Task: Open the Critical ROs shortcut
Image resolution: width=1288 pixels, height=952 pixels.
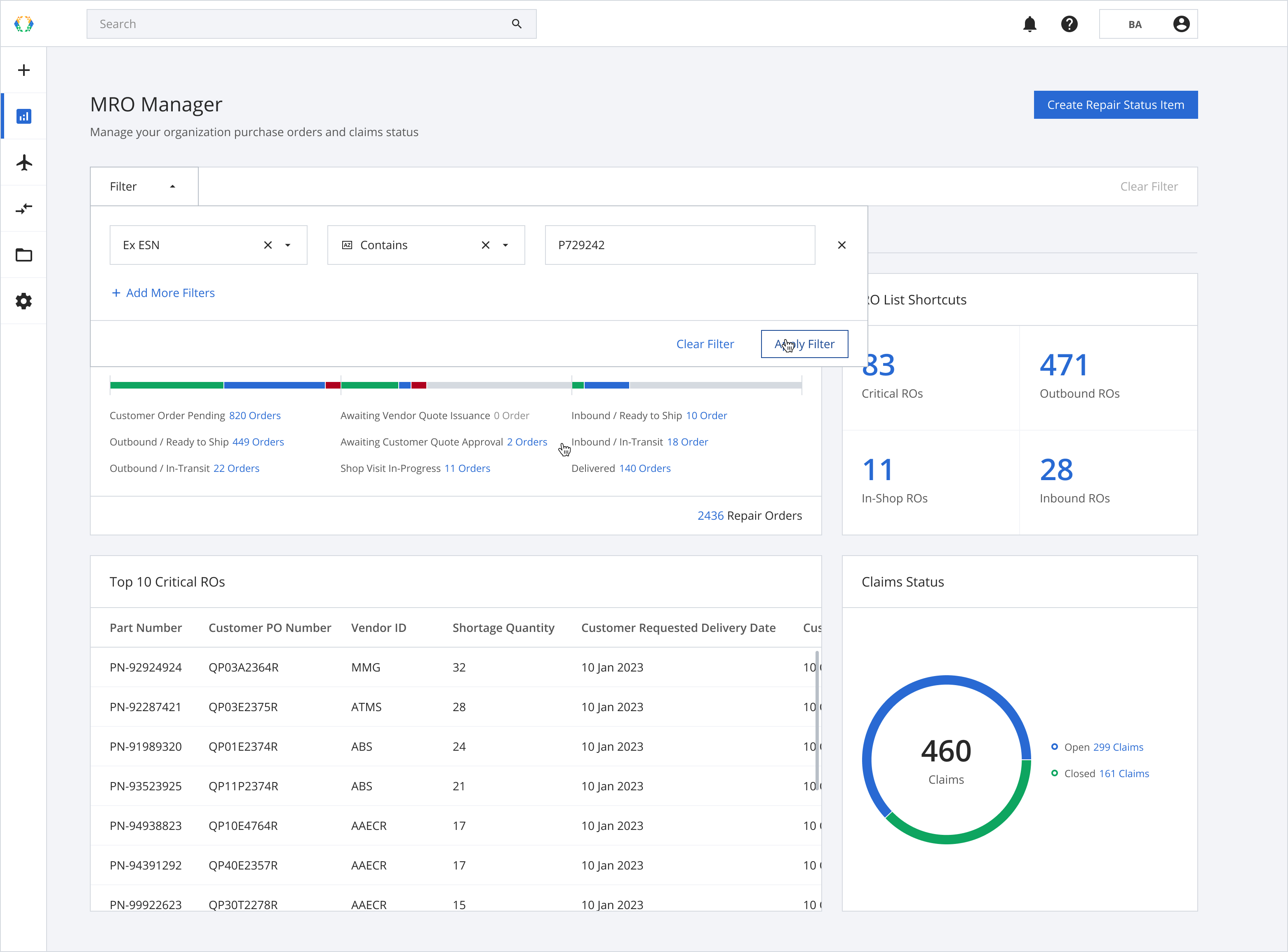Action: click(931, 377)
